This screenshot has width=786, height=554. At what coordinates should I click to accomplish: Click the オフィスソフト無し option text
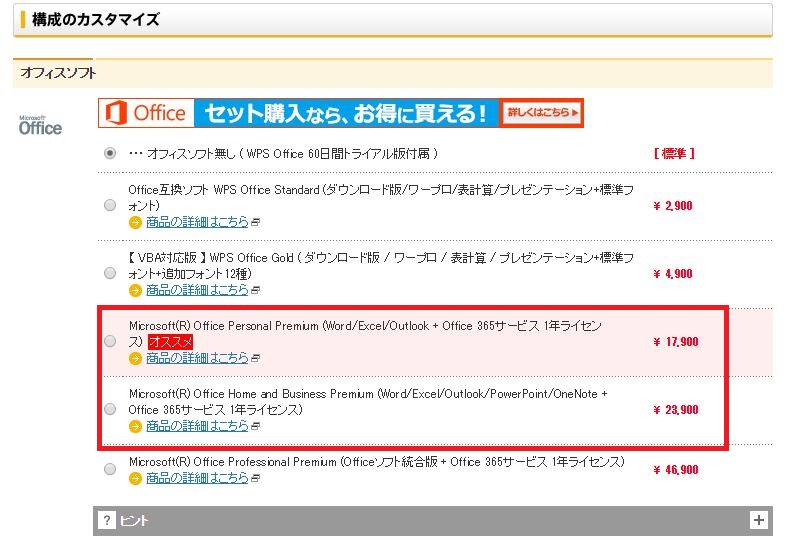pyautogui.click(x=284, y=153)
